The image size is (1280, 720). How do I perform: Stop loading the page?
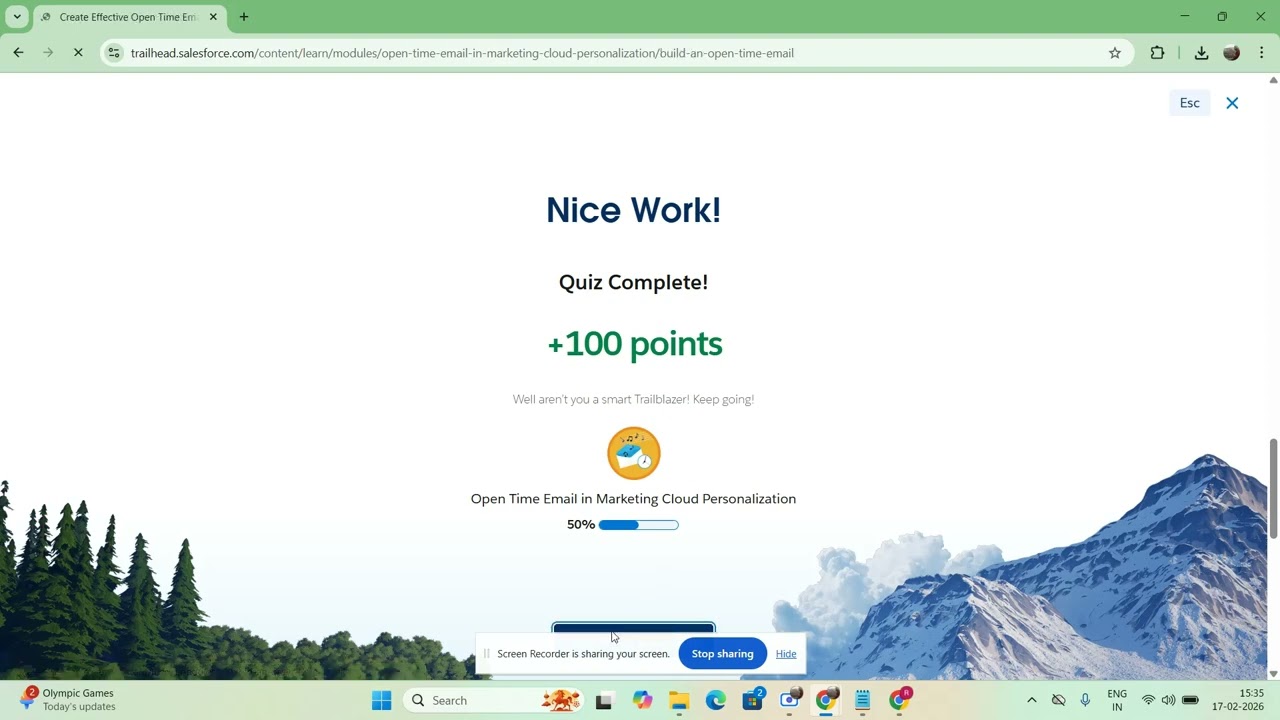(78, 53)
